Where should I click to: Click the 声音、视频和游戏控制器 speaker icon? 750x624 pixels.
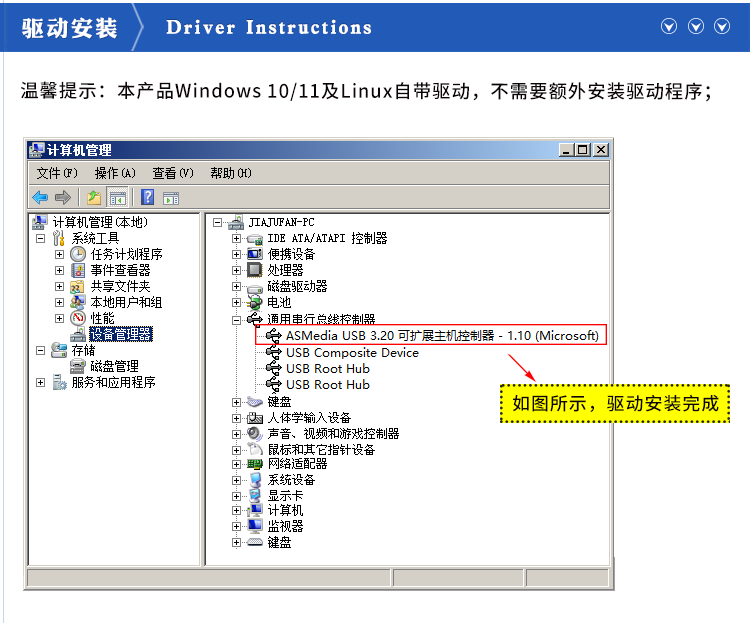[x=255, y=434]
